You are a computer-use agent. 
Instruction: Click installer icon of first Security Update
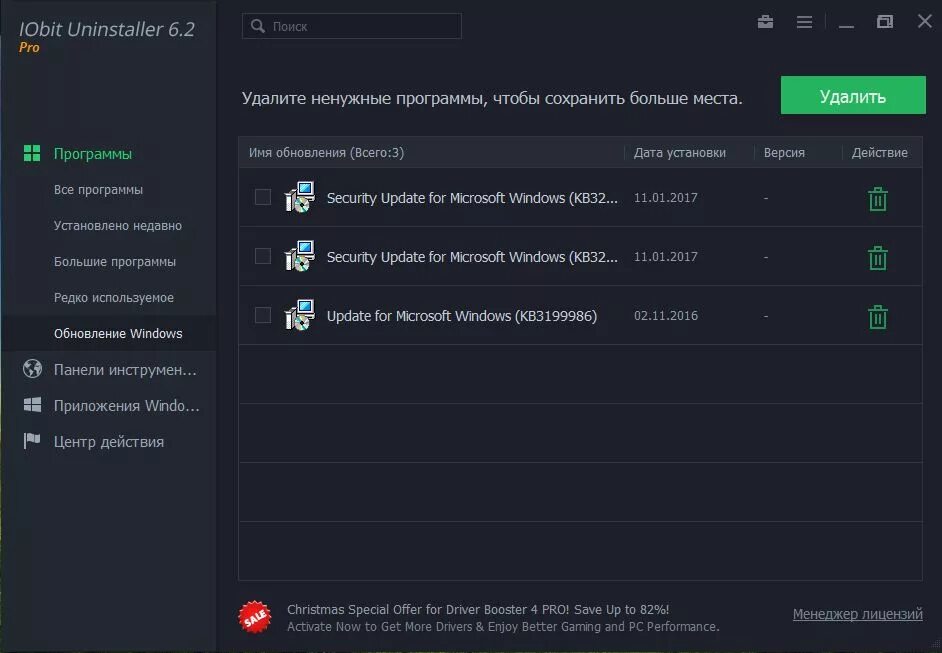click(x=300, y=197)
